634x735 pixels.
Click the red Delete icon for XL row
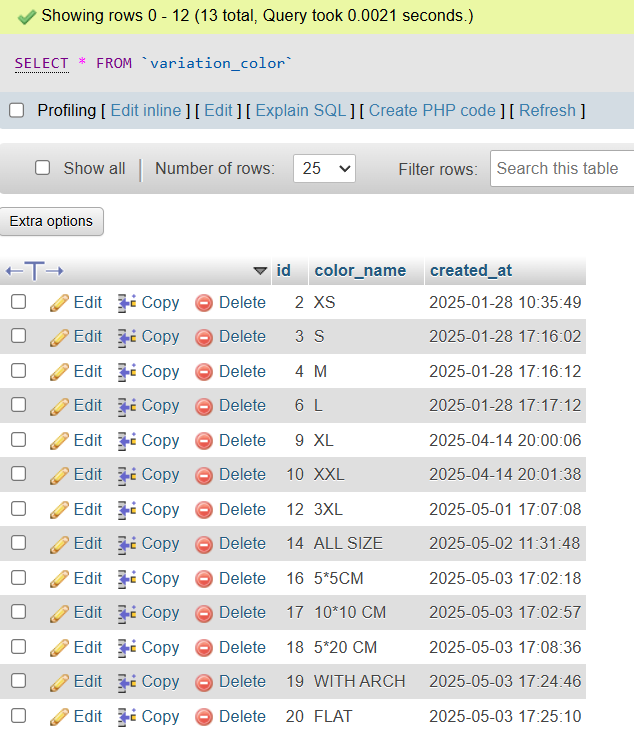point(204,441)
